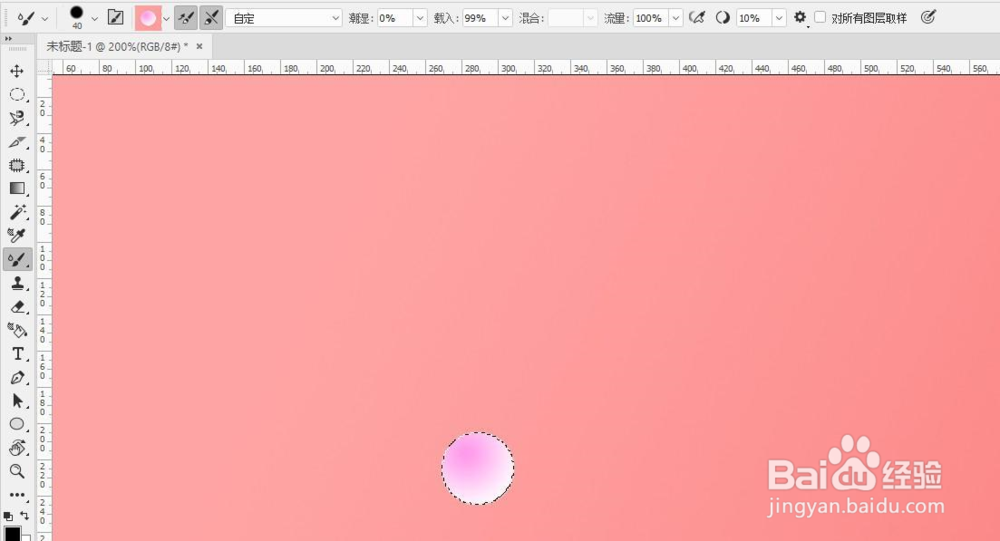Select the Move tool

click(x=17, y=71)
